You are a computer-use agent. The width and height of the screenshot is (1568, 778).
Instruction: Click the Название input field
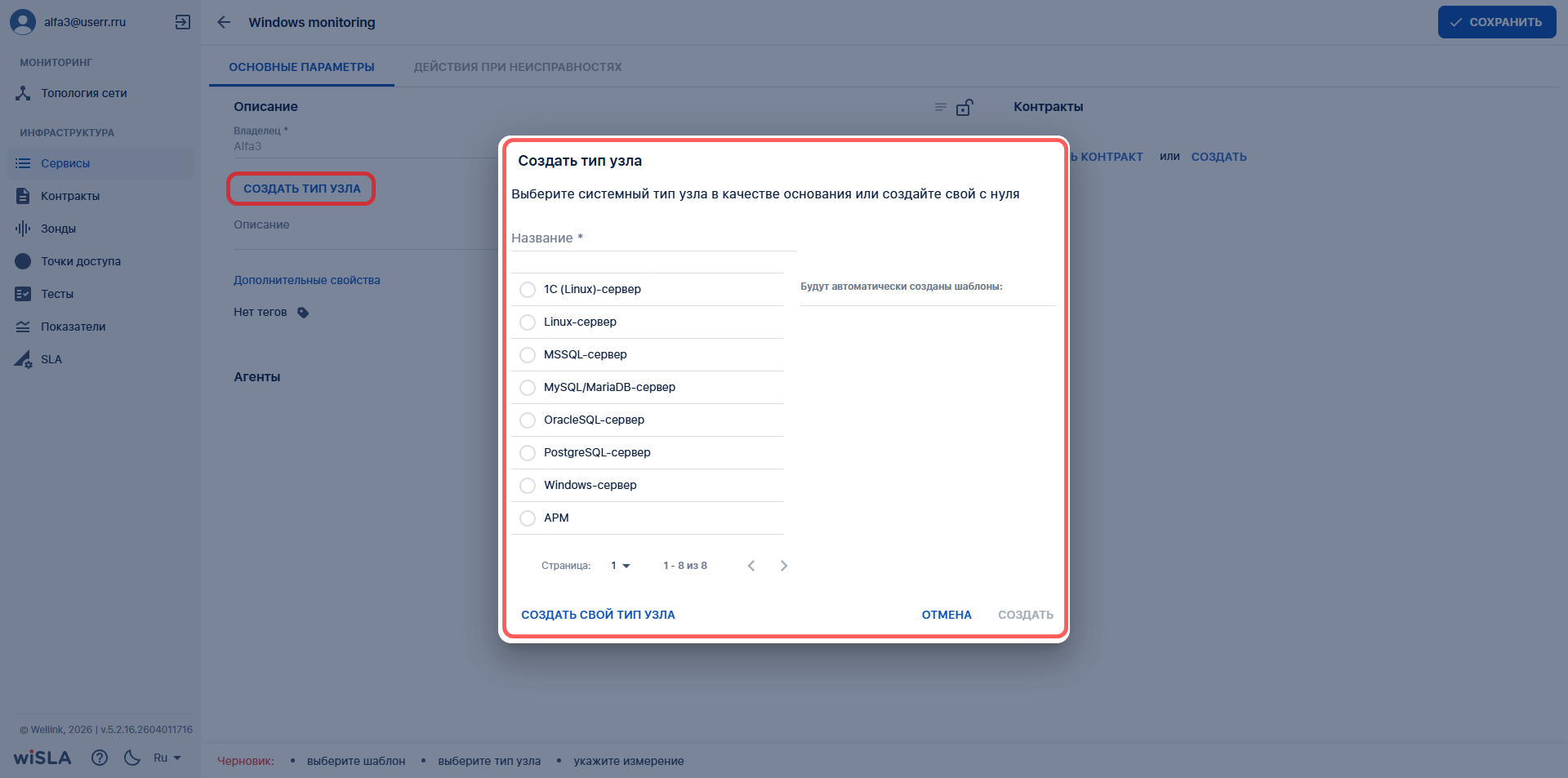tap(653, 238)
